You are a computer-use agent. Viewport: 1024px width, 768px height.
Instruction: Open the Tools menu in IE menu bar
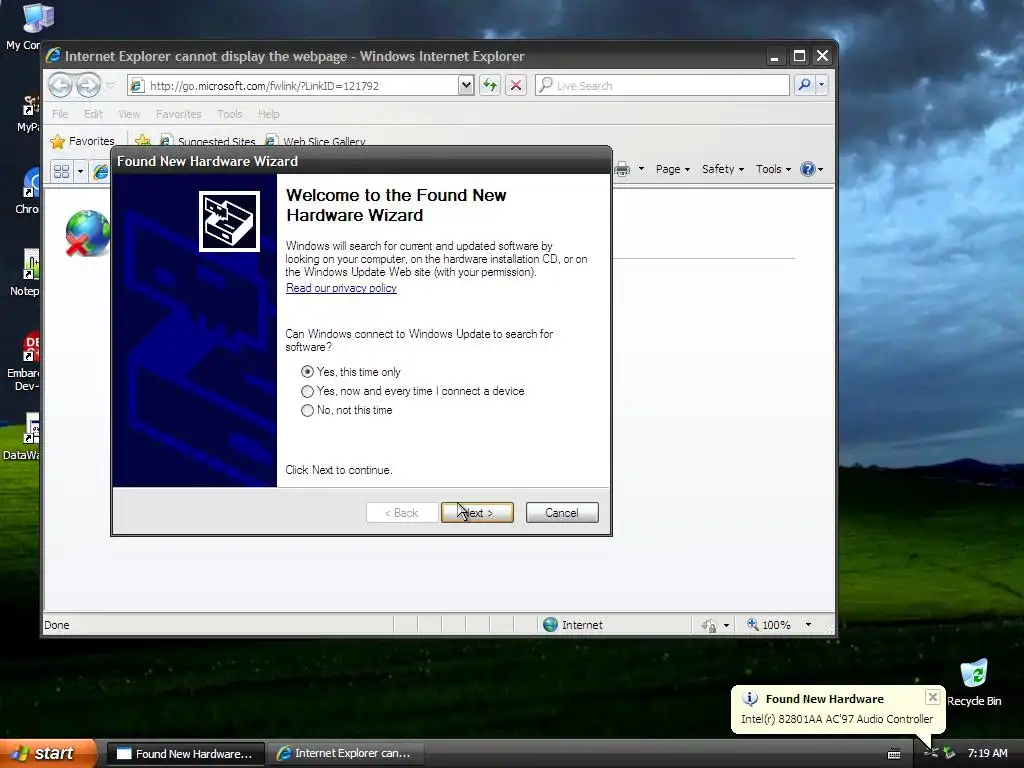(230, 114)
